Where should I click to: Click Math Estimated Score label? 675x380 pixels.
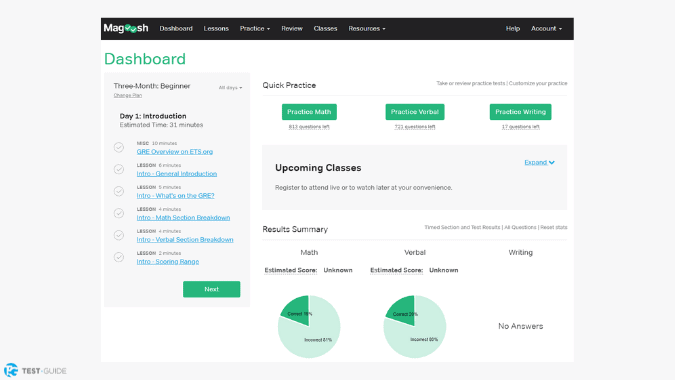291,270
